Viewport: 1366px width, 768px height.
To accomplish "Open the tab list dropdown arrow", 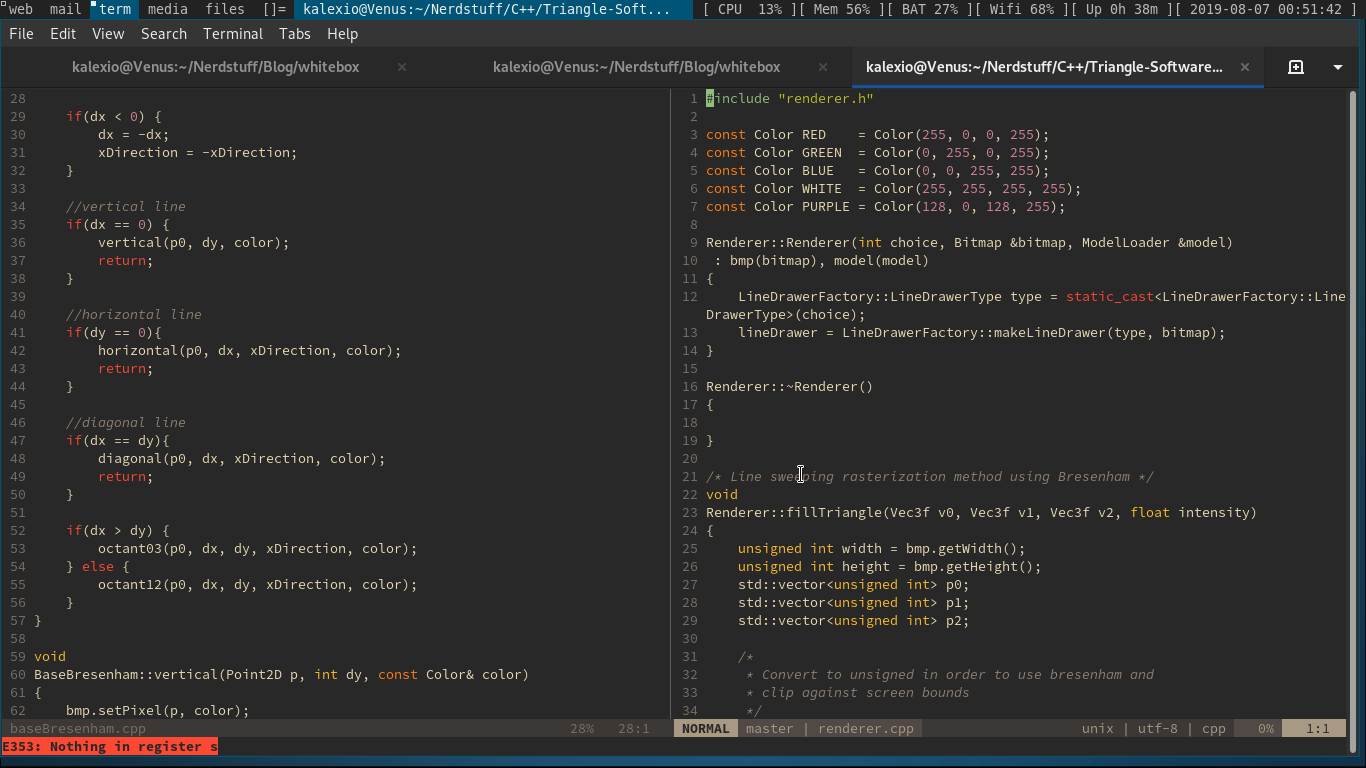I will click(x=1338, y=67).
